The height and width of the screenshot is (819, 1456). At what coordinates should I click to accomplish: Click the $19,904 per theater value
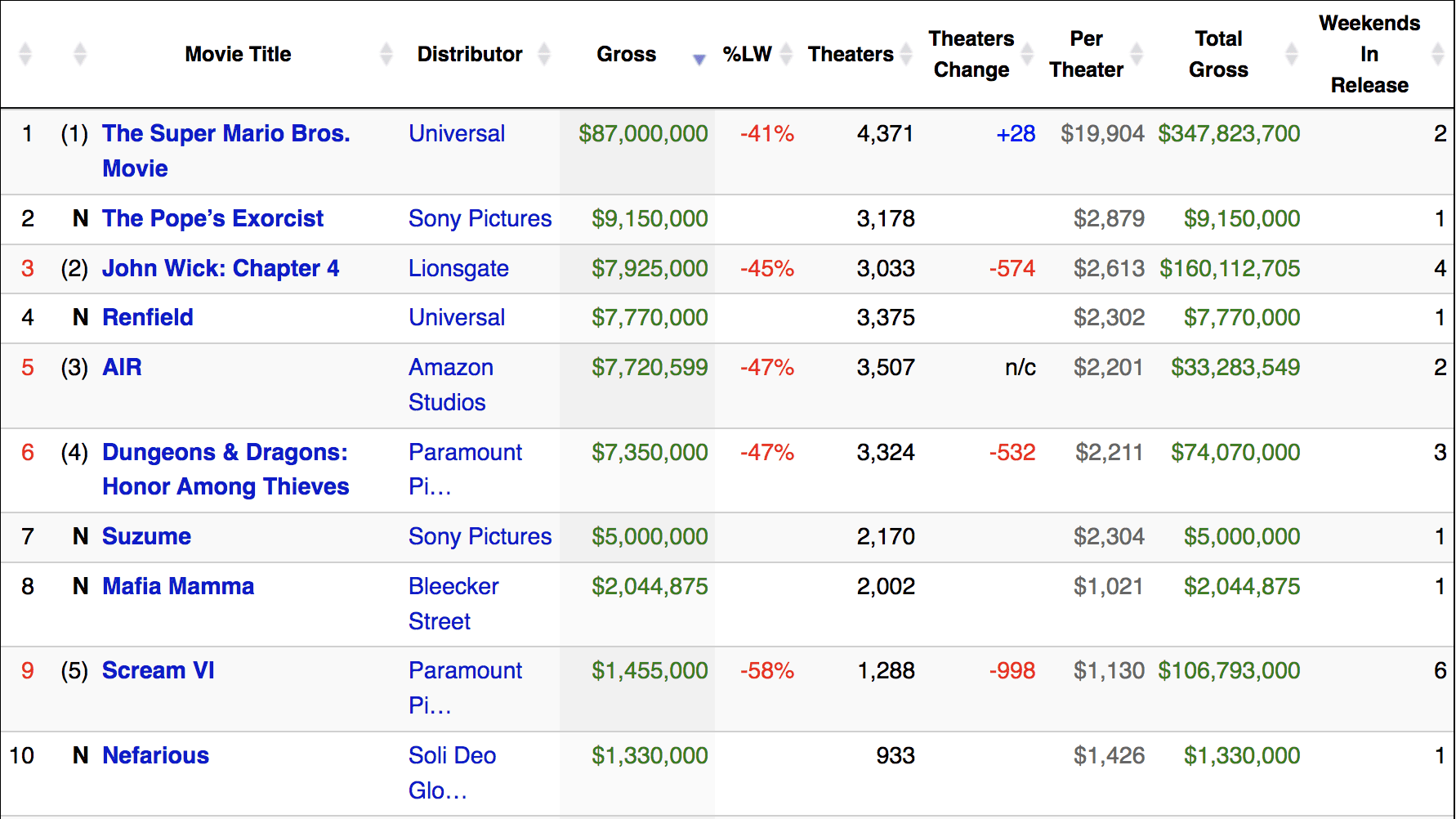pos(1102,133)
